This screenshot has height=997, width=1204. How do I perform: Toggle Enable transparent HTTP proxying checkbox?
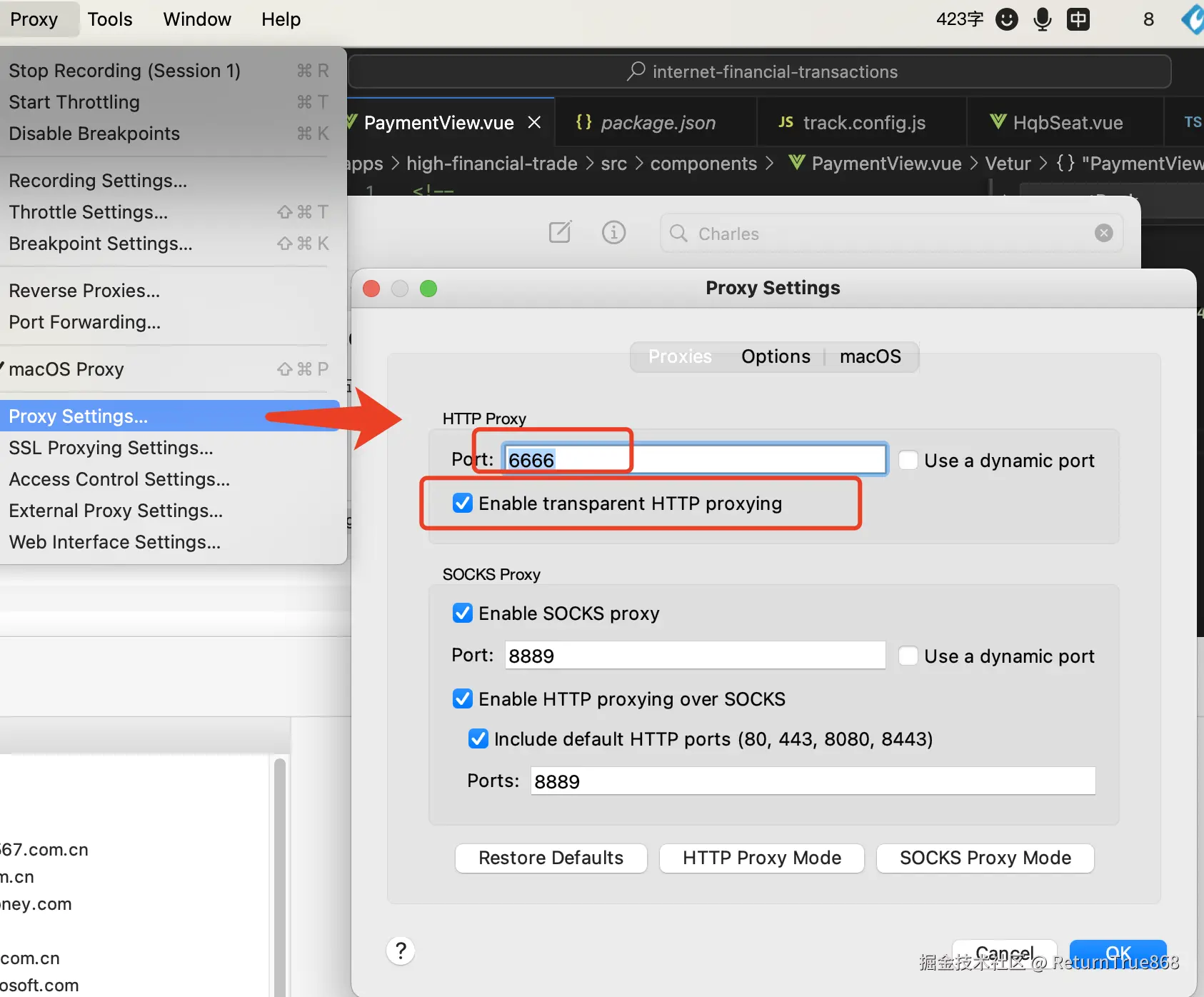(463, 503)
